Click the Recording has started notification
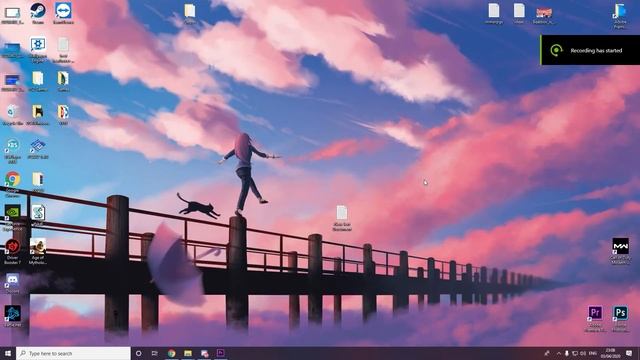 tap(590, 50)
